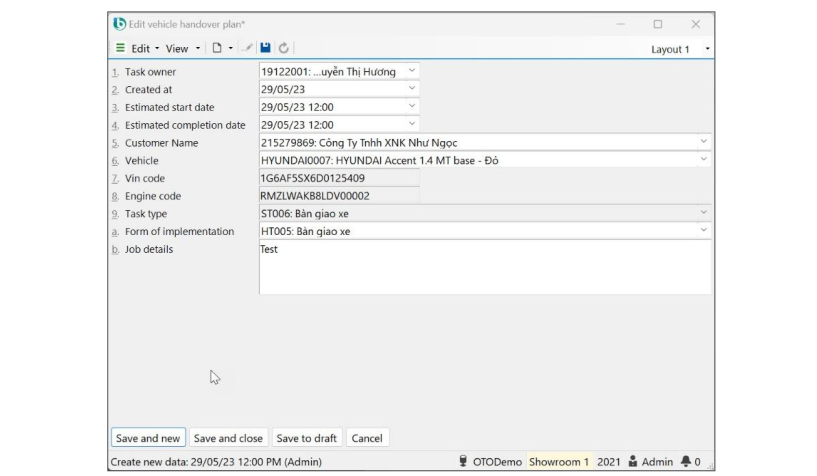Click the greyed-out edit pencil icon
The image size is (817, 476).
[247, 48]
